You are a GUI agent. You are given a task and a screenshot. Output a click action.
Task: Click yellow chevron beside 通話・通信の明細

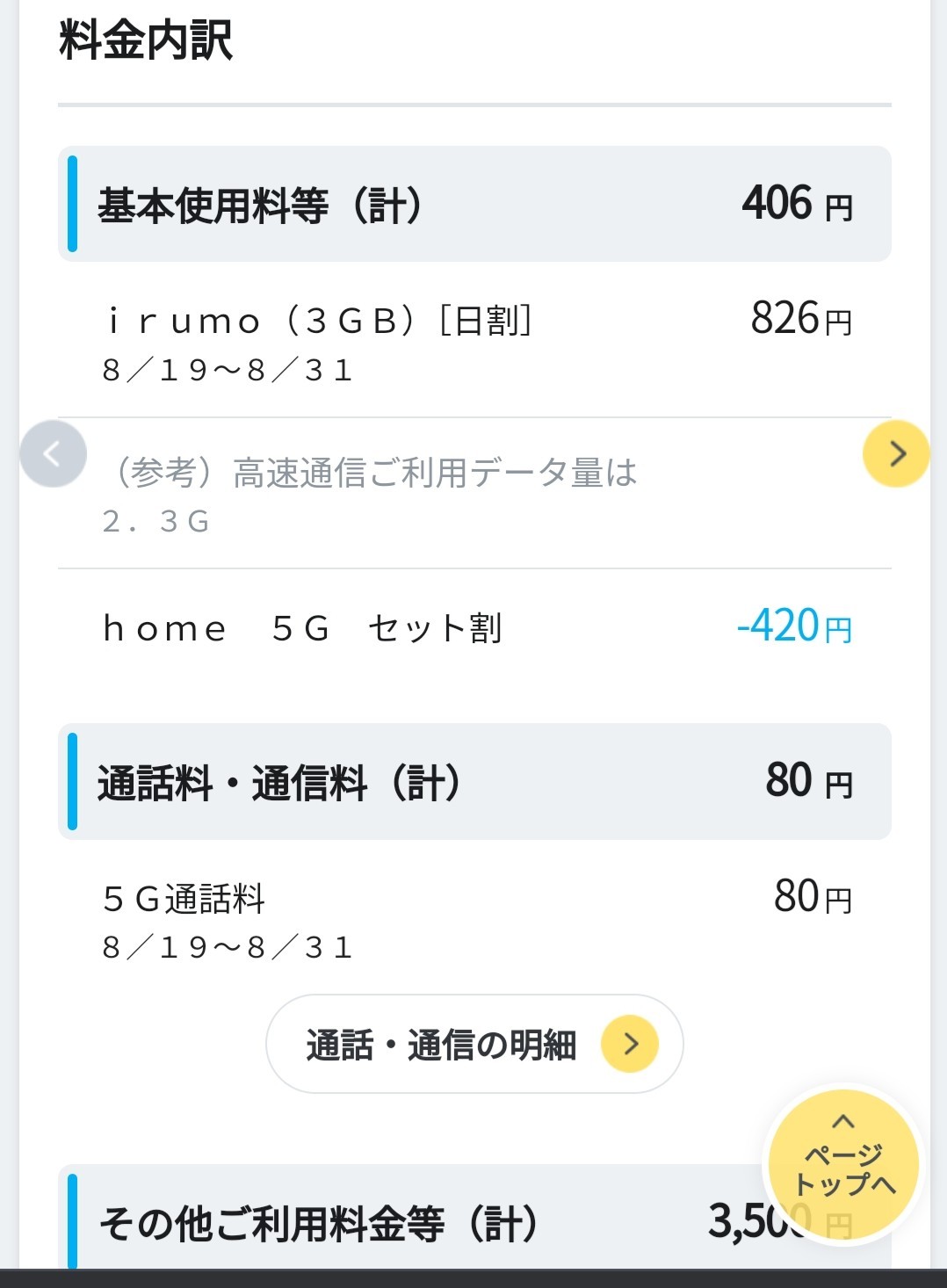click(629, 1044)
